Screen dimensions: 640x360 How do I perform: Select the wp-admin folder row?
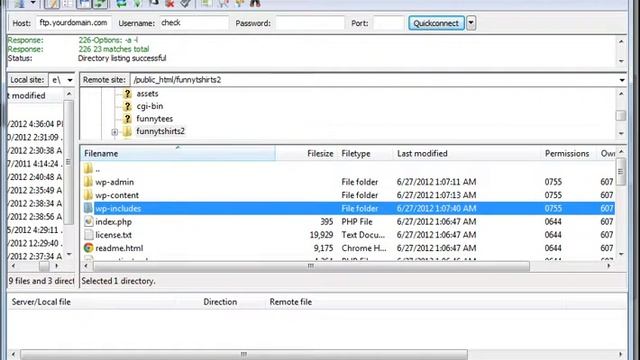coord(348,182)
